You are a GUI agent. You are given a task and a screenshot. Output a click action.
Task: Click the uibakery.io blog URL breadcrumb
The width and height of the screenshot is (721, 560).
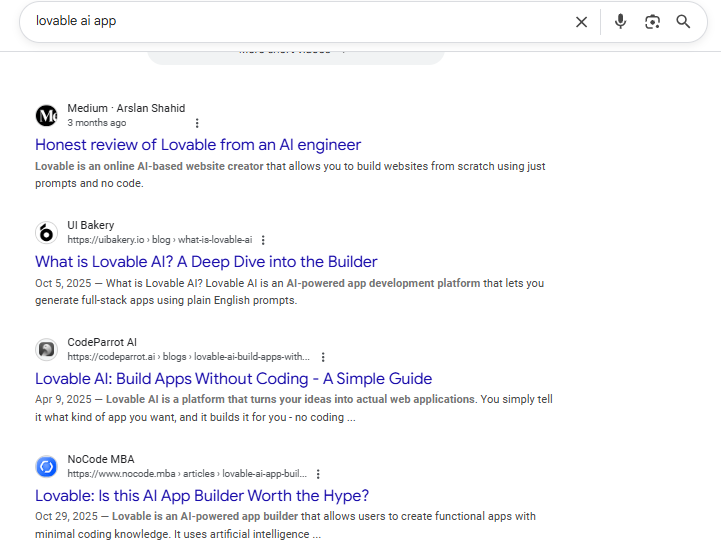(x=160, y=240)
